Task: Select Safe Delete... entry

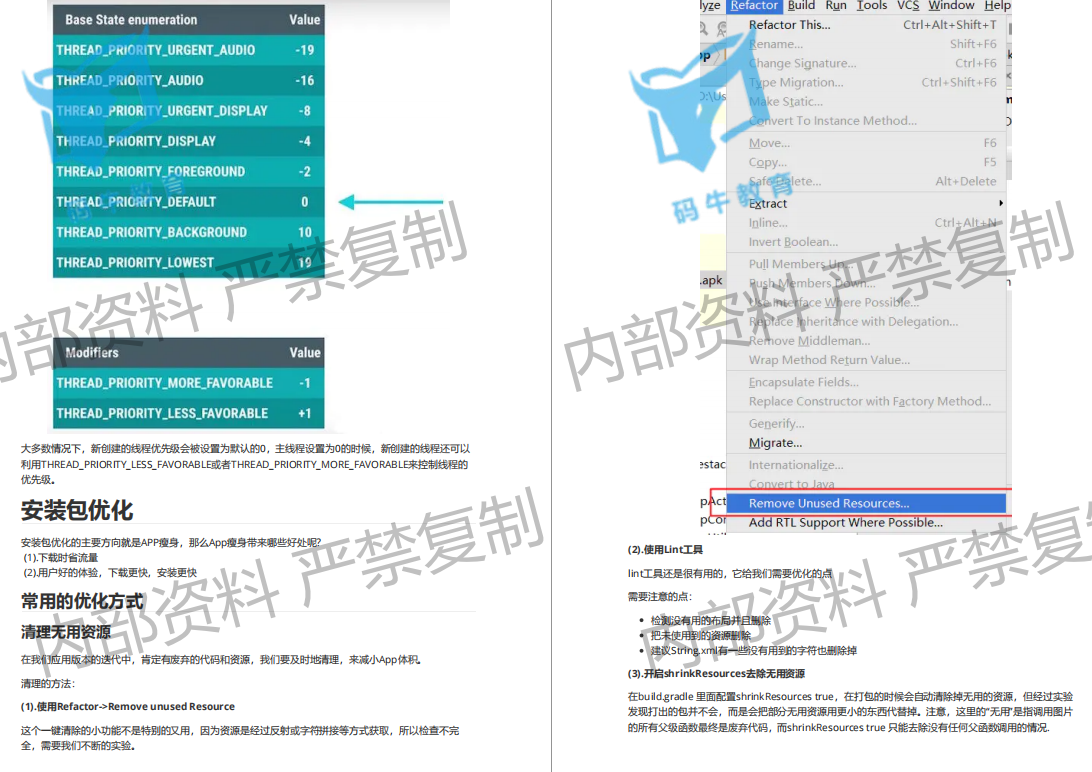Action: pyautogui.click(x=866, y=181)
